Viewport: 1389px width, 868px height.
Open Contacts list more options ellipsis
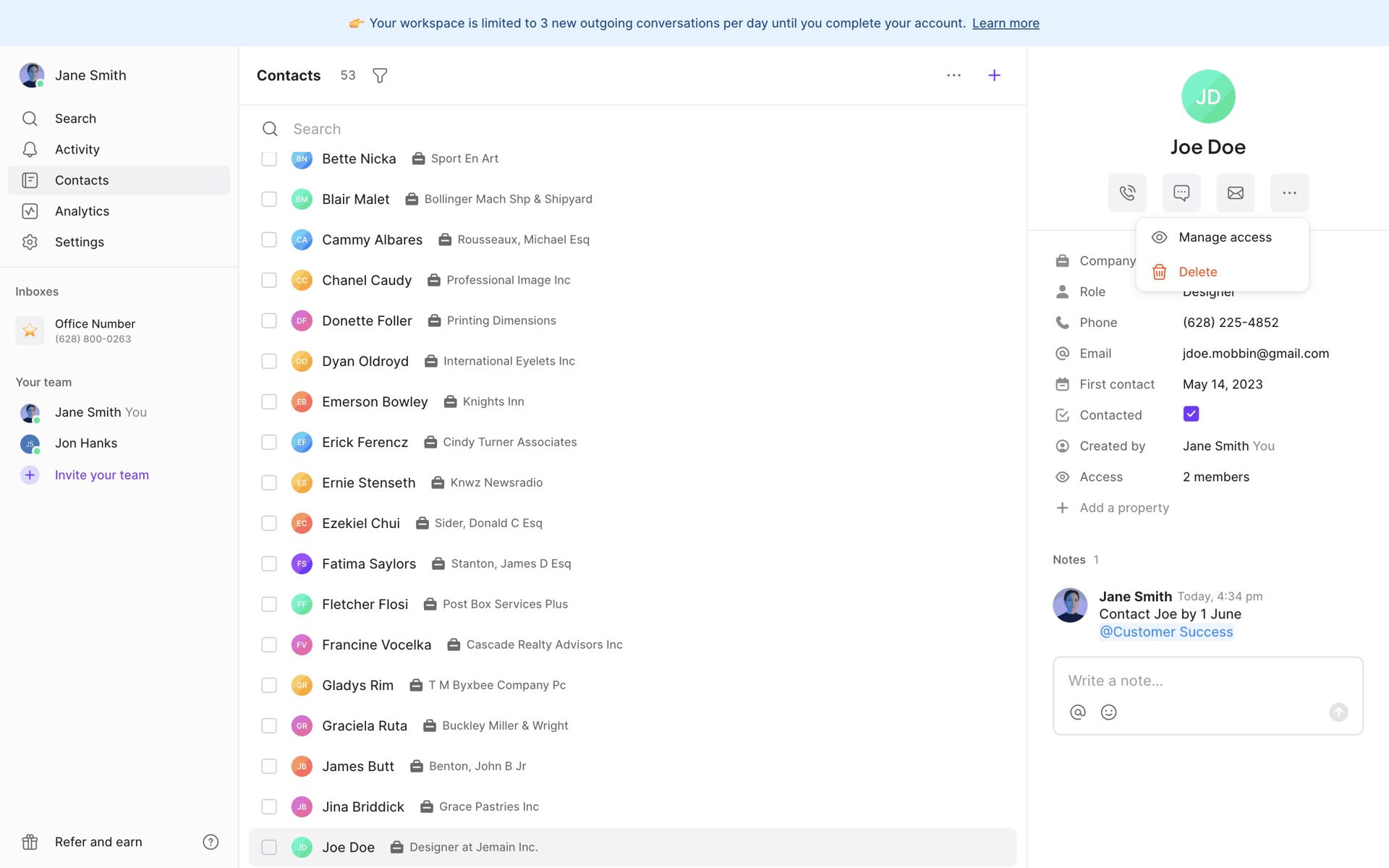(x=954, y=75)
